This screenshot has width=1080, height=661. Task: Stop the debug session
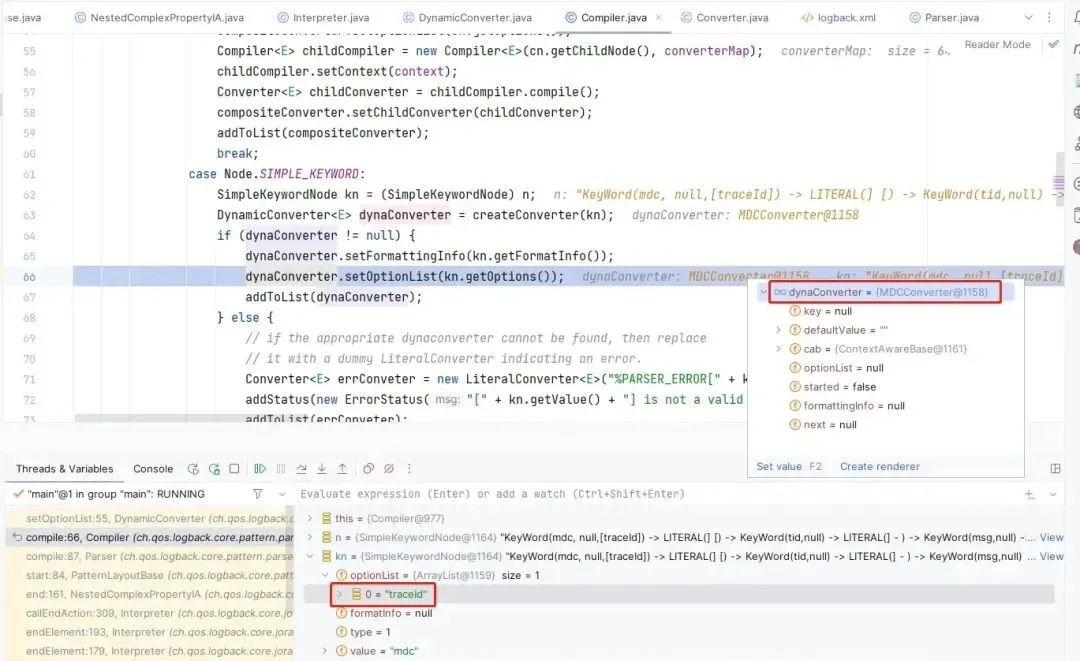coord(234,469)
